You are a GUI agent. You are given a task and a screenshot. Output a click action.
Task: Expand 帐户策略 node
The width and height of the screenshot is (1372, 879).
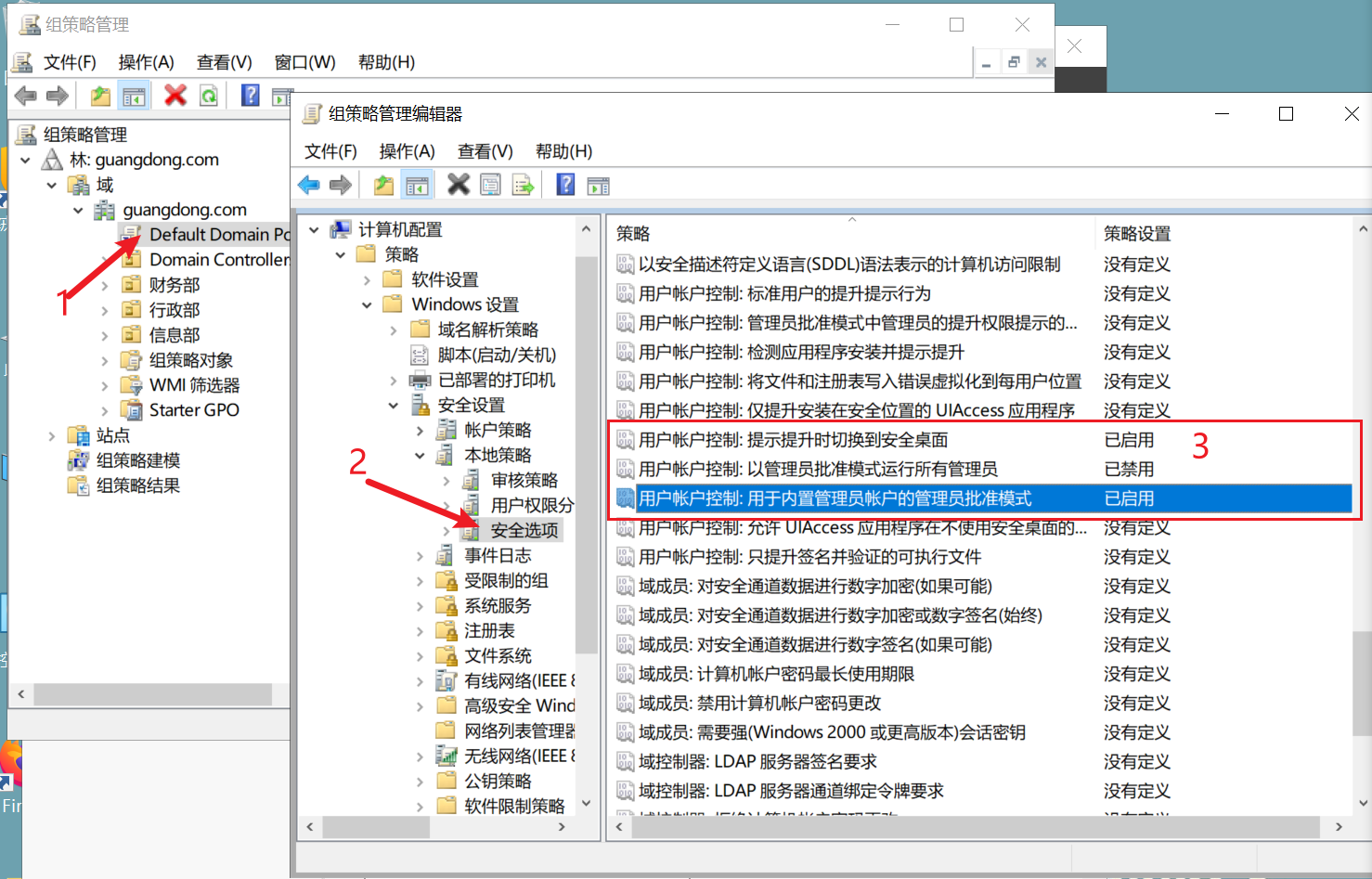pyautogui.click(x=420, y=430)
